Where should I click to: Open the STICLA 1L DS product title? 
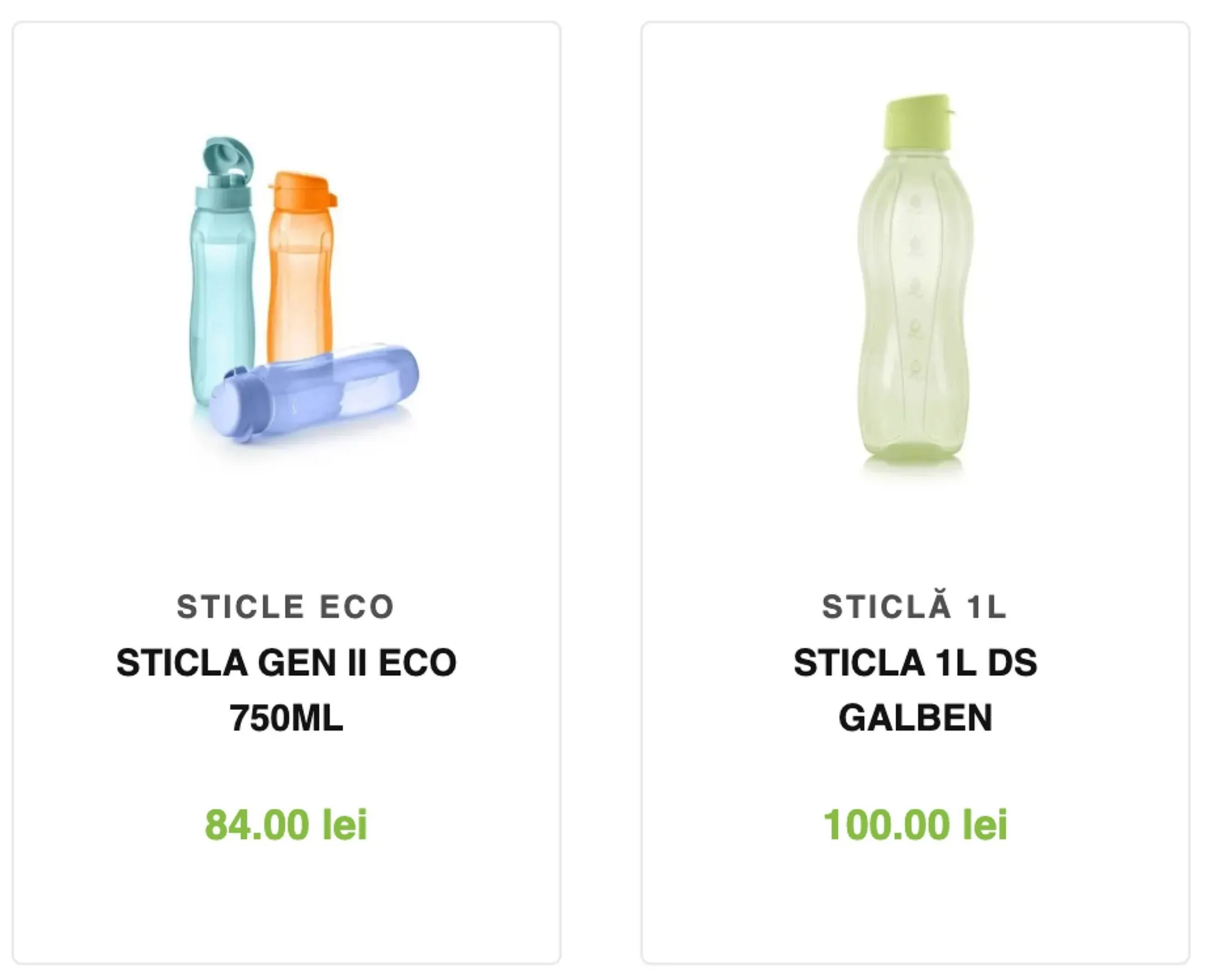(915, 663)
